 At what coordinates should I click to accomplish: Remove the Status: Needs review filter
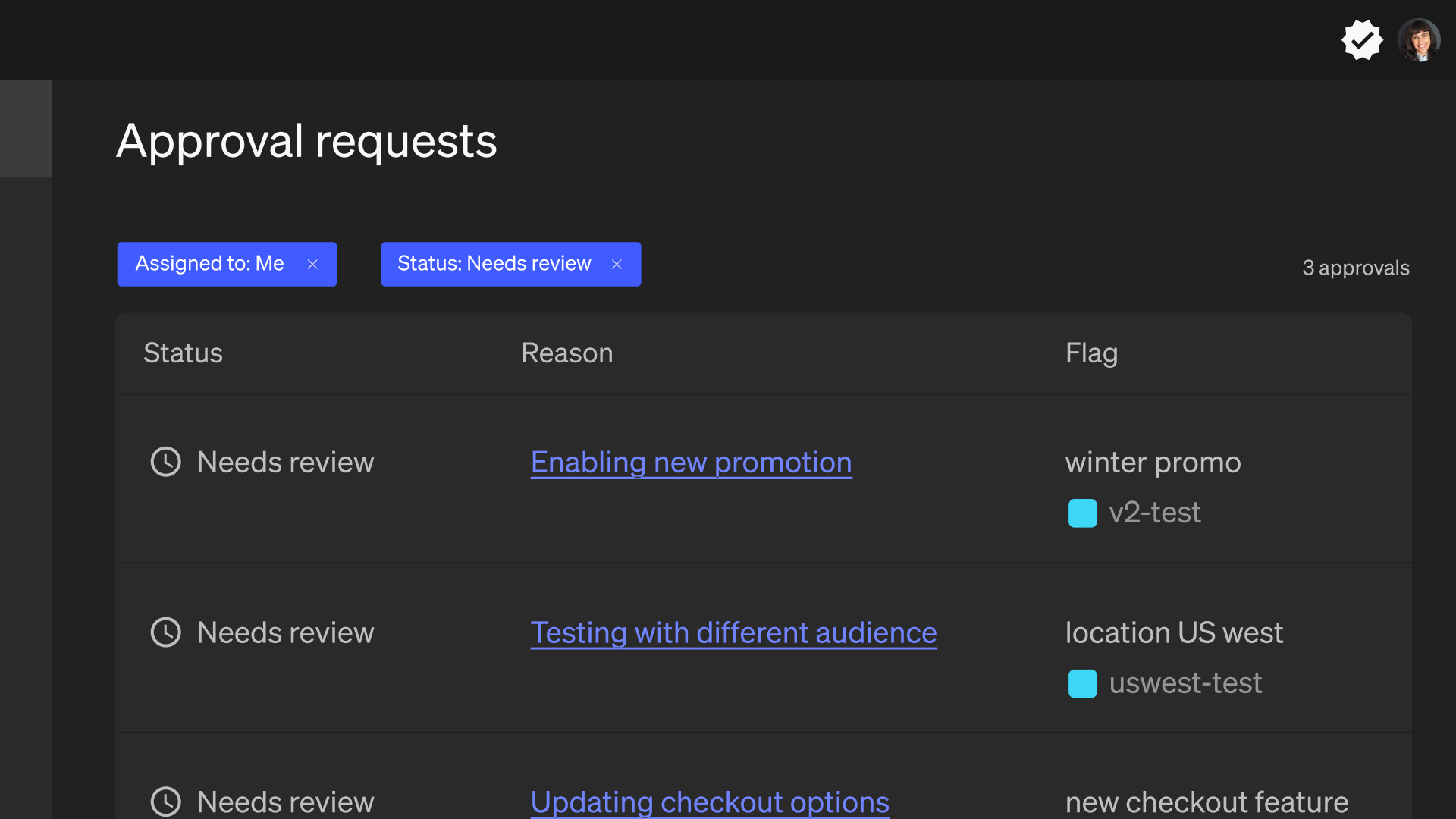pyautogui.click(x=617, y=264)
